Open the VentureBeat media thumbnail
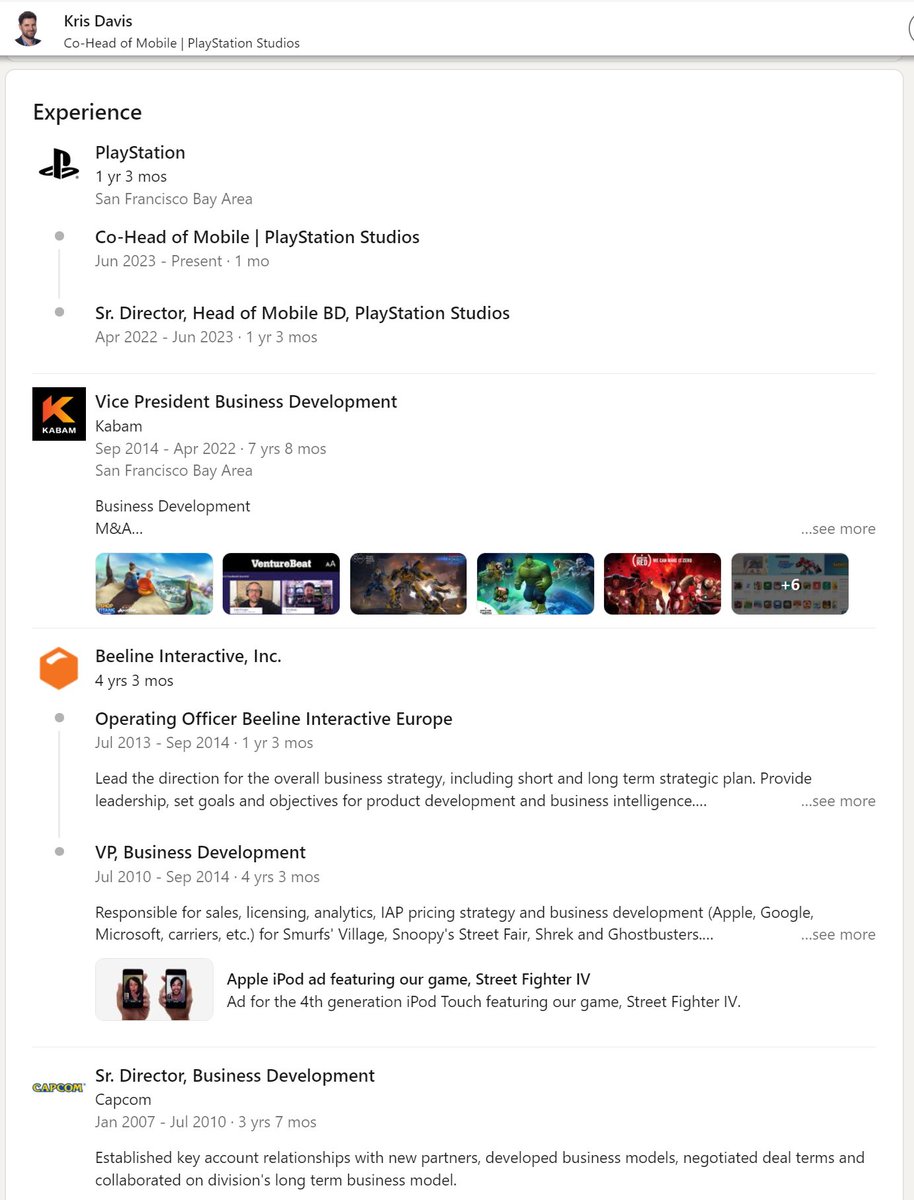 (x=281, y=584)
